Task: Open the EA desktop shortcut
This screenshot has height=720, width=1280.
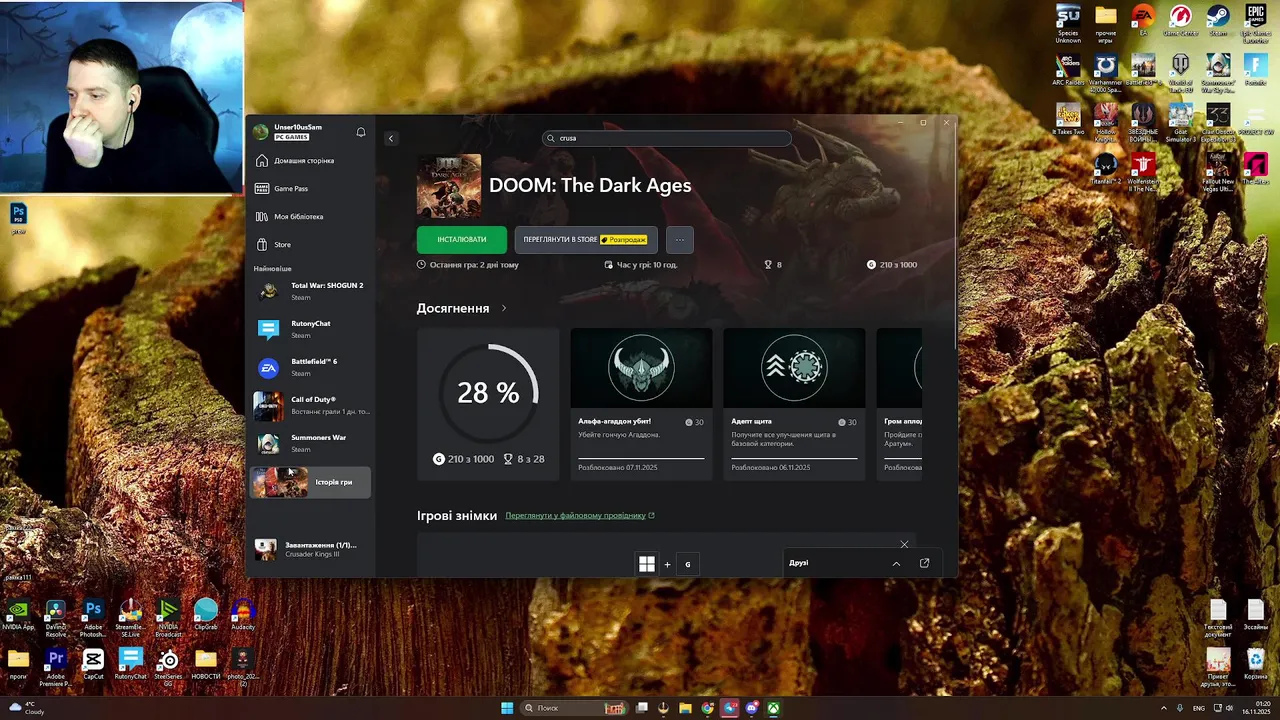Action: click(1143, 22)
